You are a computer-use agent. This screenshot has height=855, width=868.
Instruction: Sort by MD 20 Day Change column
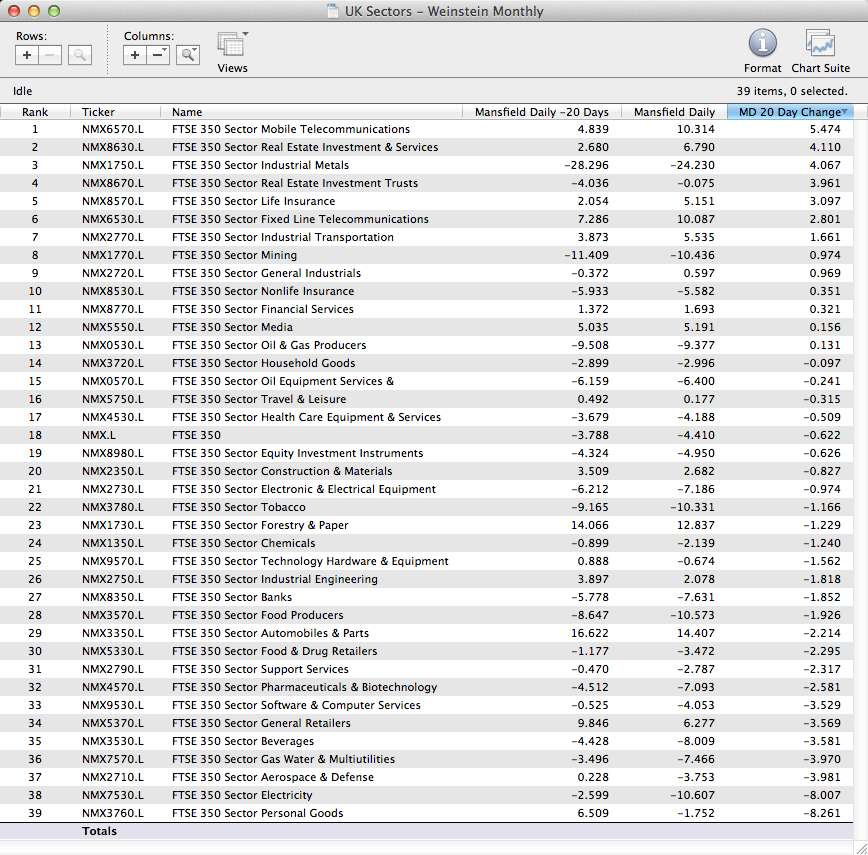coord(790,112)
